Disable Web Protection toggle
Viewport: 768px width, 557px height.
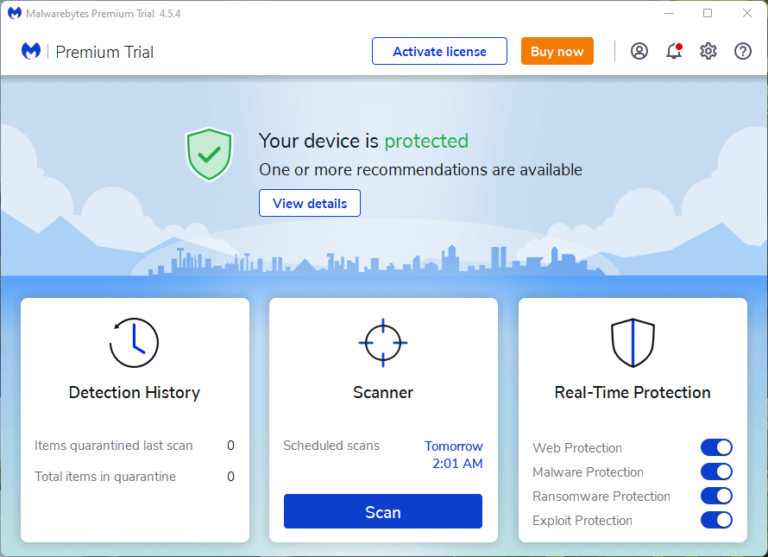coord(716,448)
